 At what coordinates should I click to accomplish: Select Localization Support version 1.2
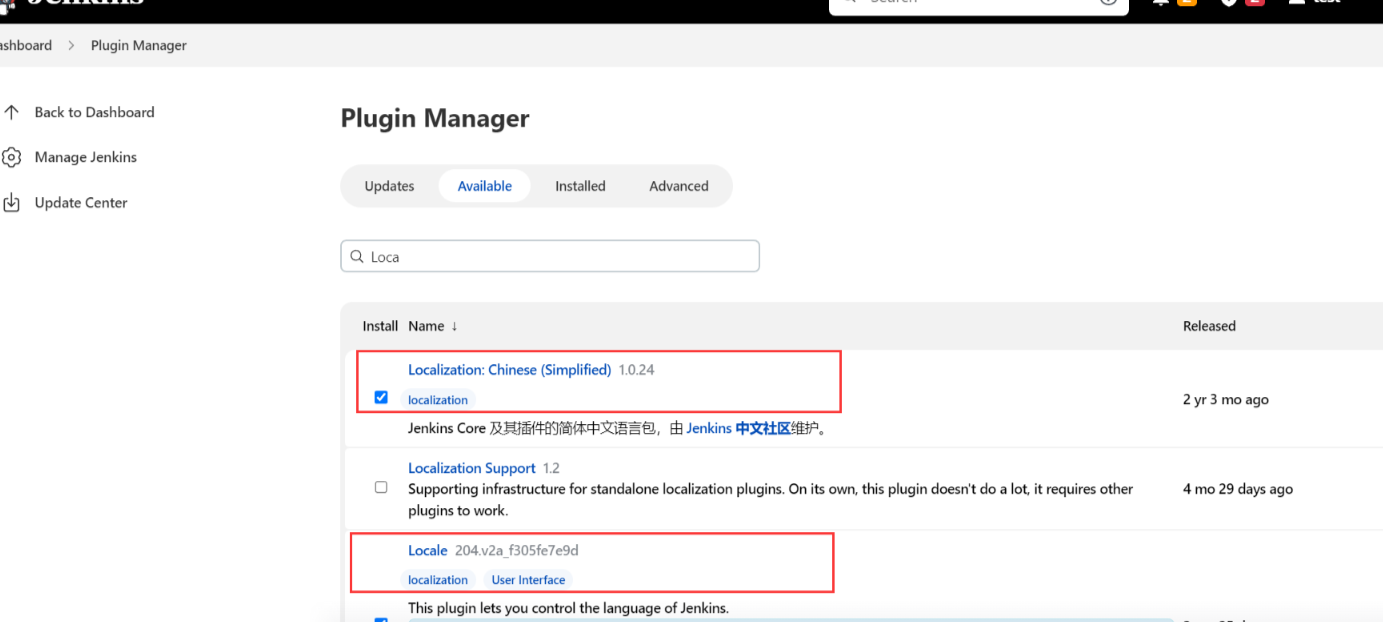point(551,468)
